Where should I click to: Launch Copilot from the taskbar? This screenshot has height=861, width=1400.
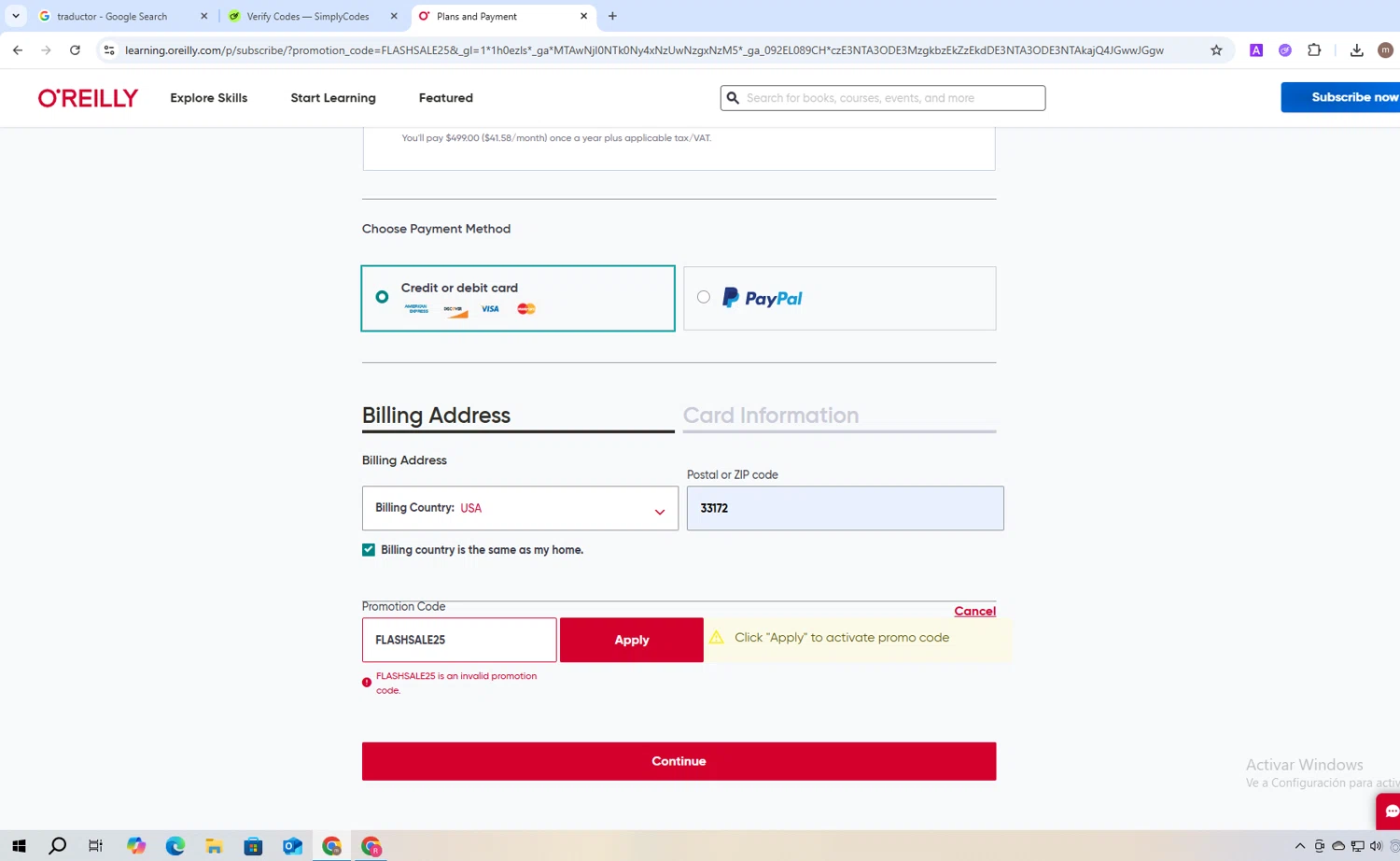[136, 846]
